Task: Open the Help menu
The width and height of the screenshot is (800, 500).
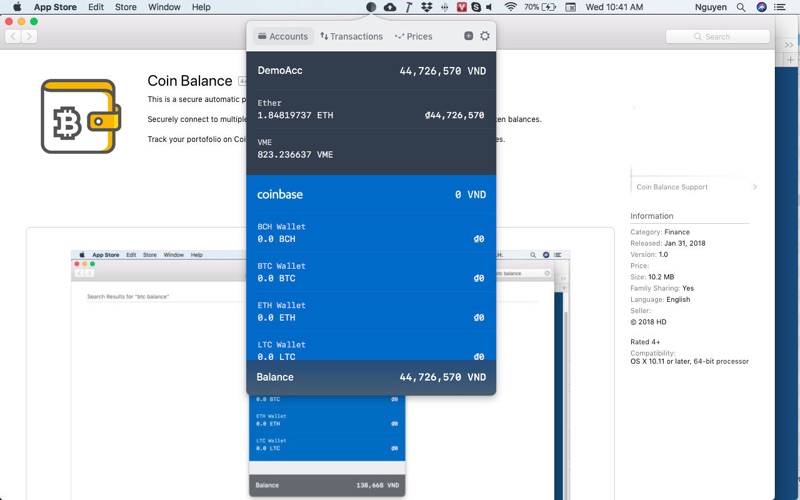Action: (201, 7)
